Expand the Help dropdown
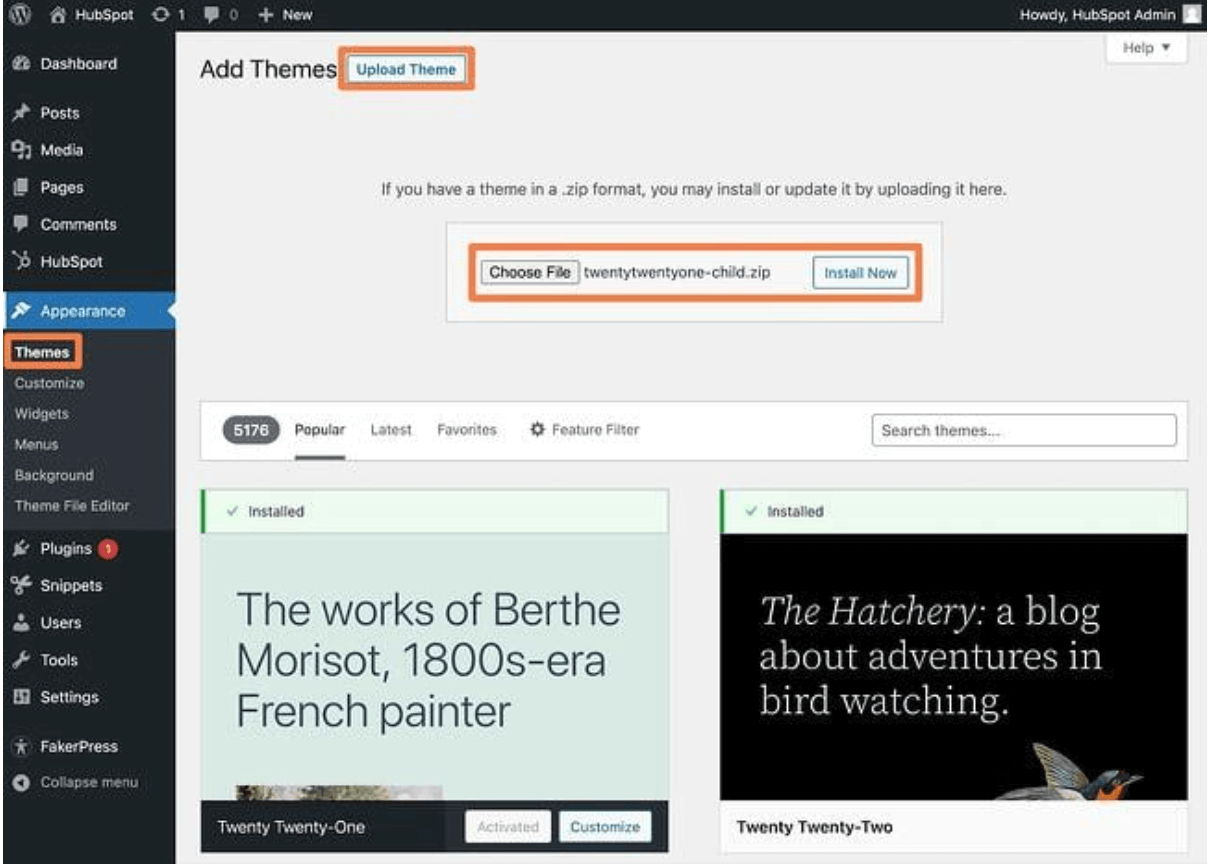The width and height of the screenshot is (1210, 864). tap(1146, 48)
